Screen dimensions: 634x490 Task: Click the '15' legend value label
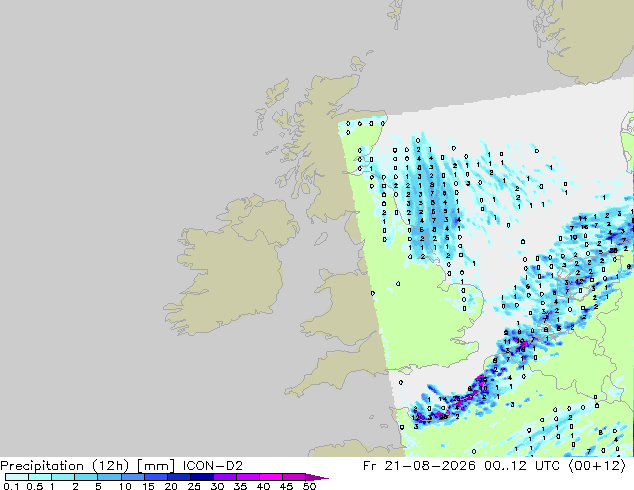coord(148,486)
